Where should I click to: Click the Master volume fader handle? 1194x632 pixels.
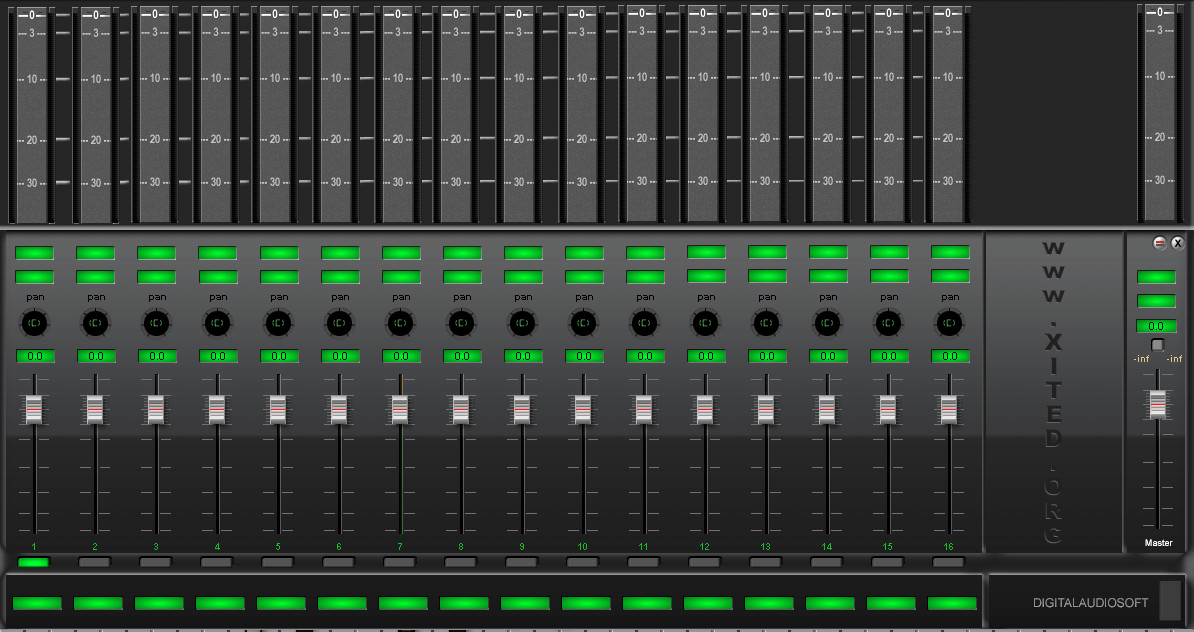(1157, 405)
